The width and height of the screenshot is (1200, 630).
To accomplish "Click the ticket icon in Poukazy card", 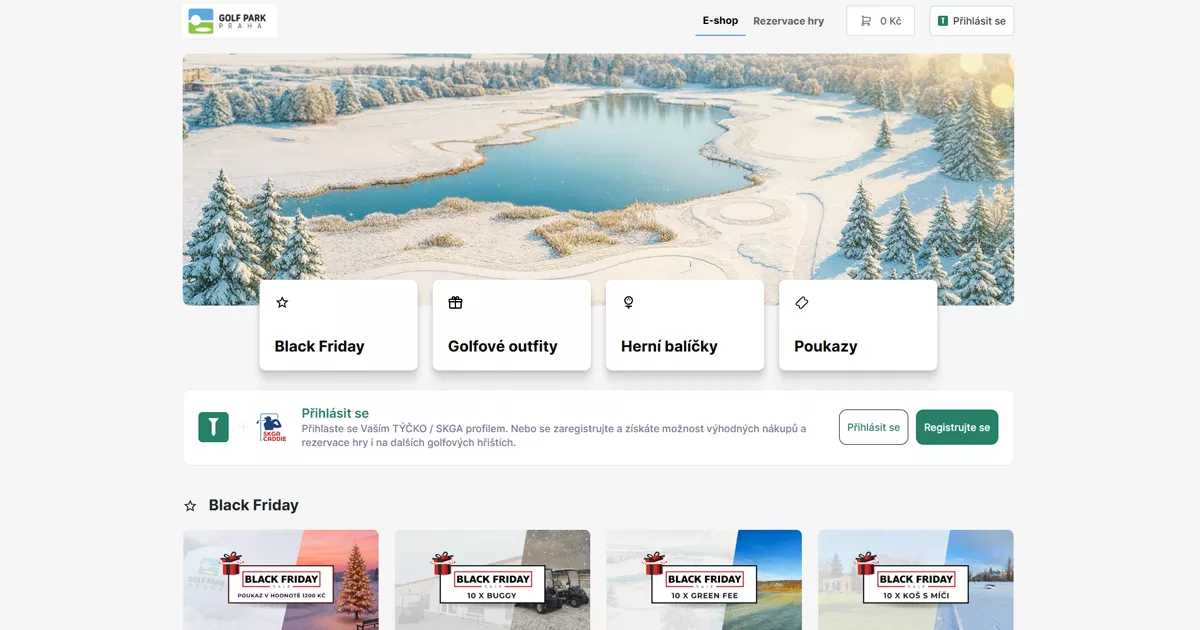I will click(801, 302).
